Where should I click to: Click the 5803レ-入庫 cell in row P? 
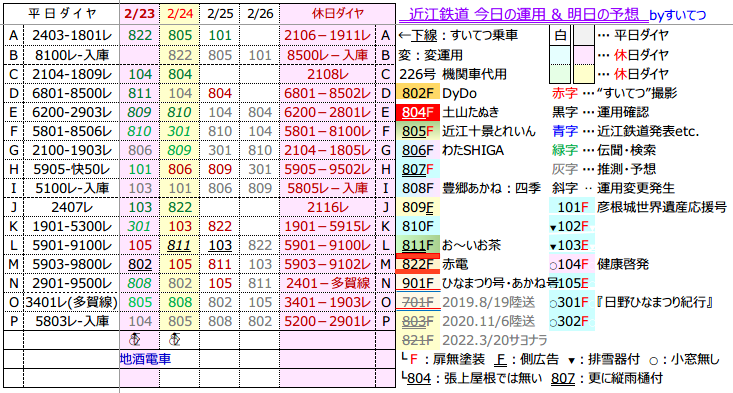coord(72,321)
